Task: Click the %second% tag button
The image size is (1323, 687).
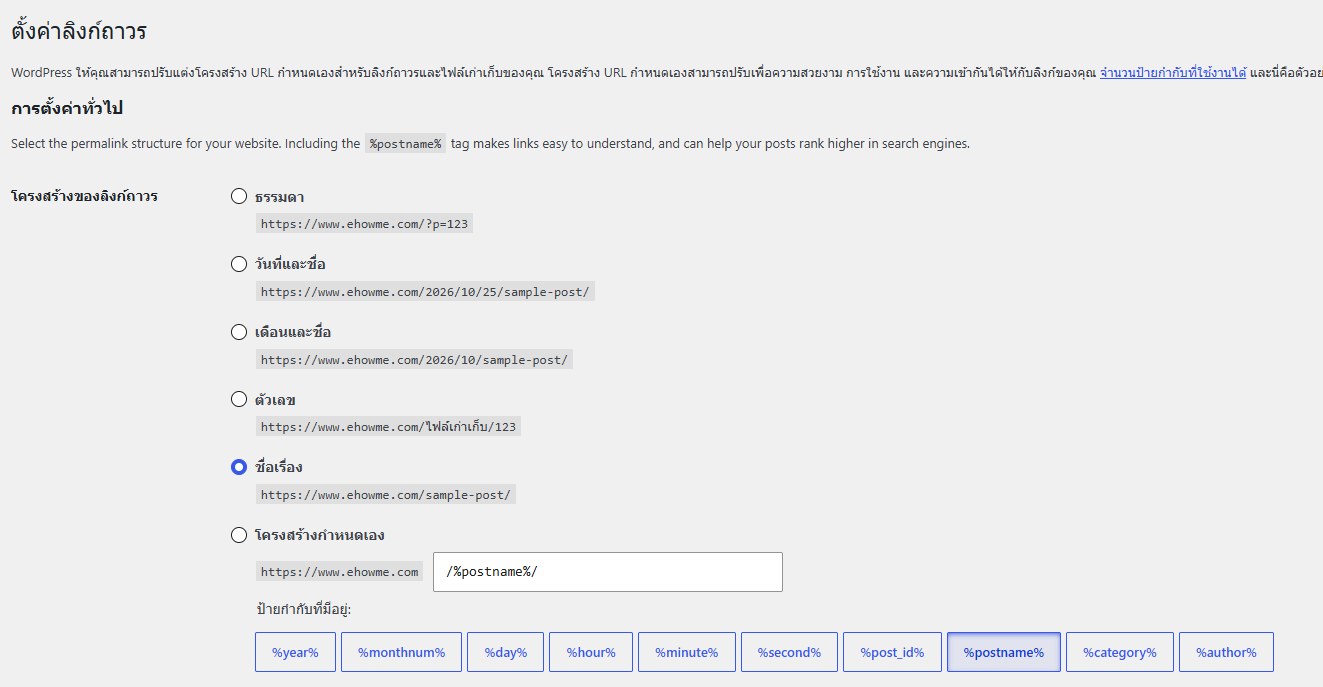Action: [x=789, y=652]
